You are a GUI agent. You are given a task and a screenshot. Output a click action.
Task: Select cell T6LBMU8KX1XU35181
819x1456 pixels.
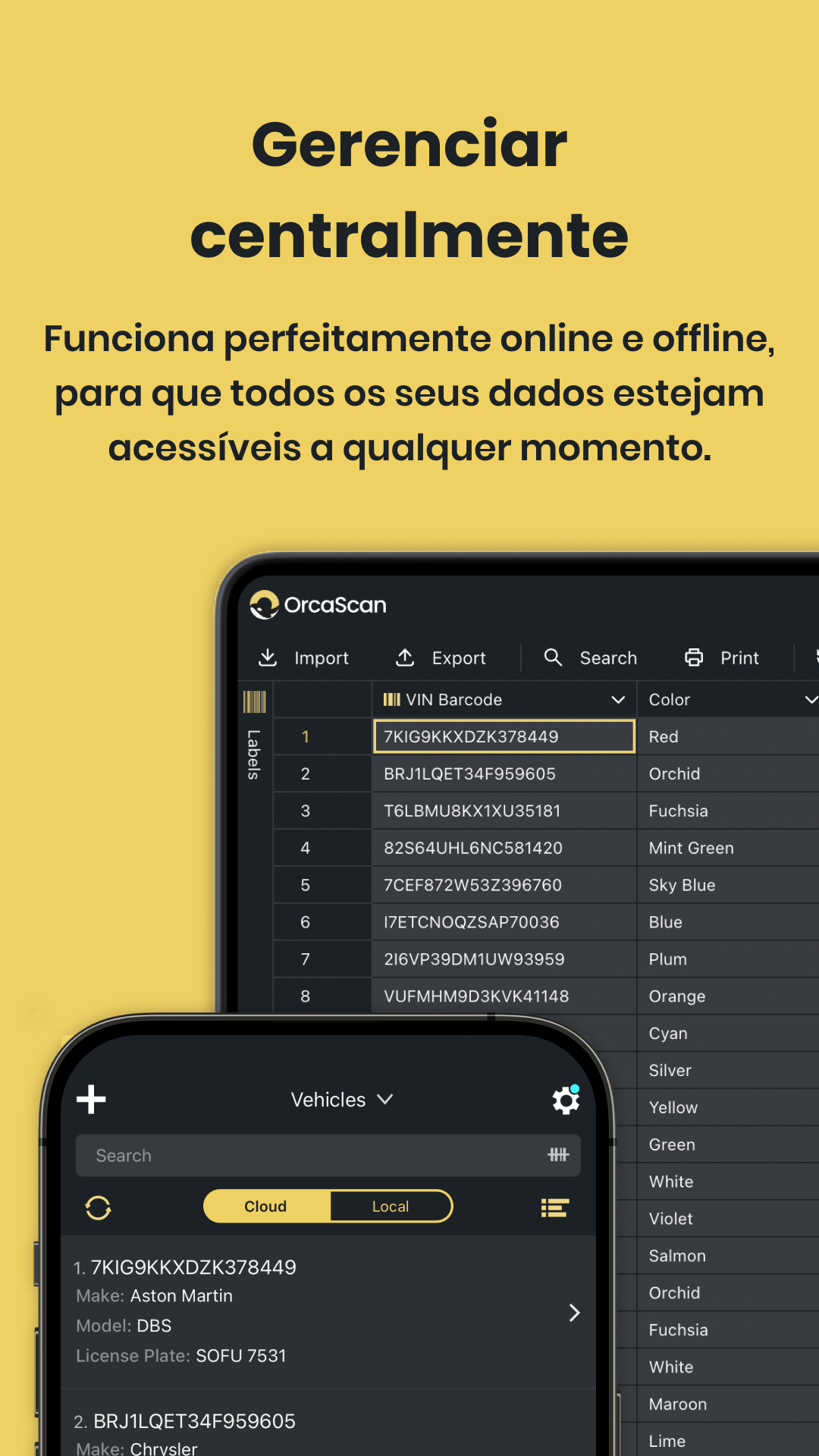tap(504, 811)
